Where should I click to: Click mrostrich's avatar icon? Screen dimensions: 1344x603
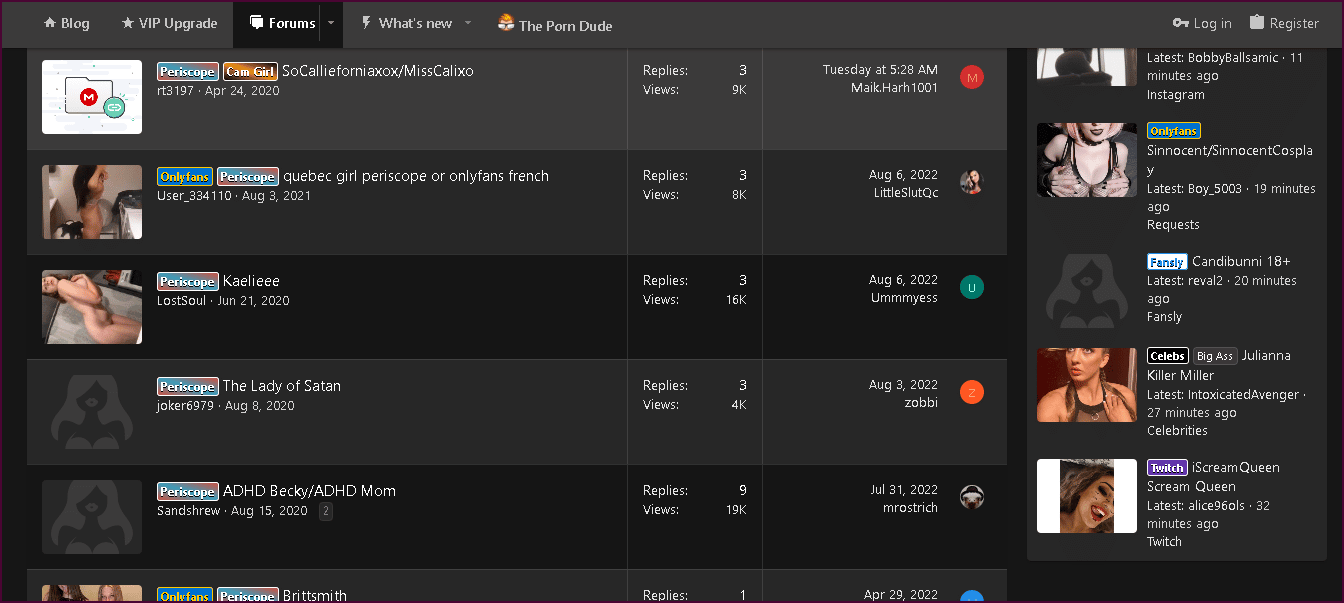(x=972, y=497)
